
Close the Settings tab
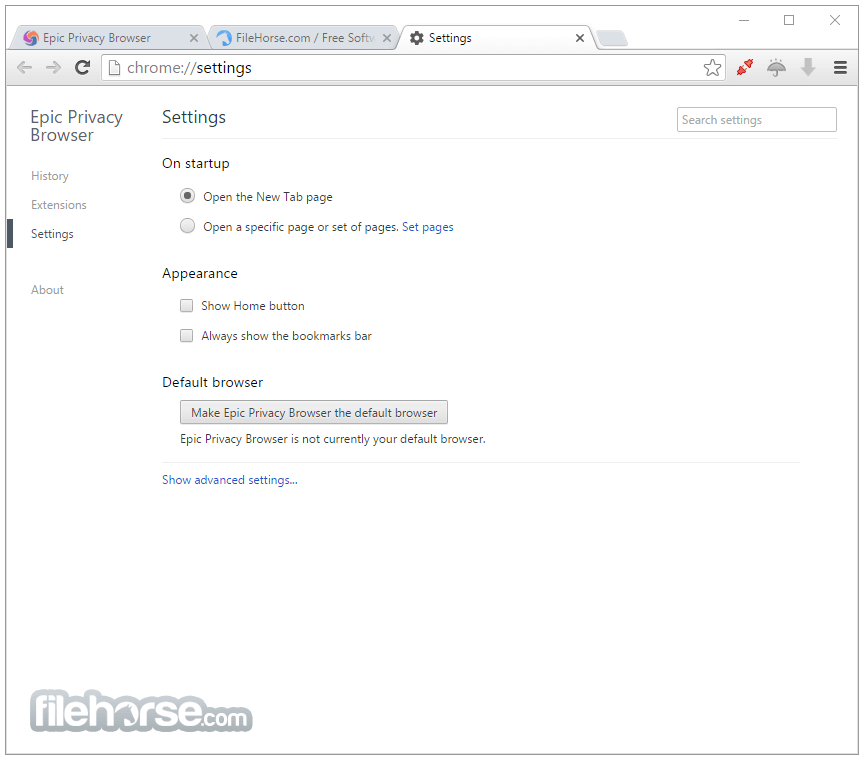pyautogui.click(x=580, y=38)
